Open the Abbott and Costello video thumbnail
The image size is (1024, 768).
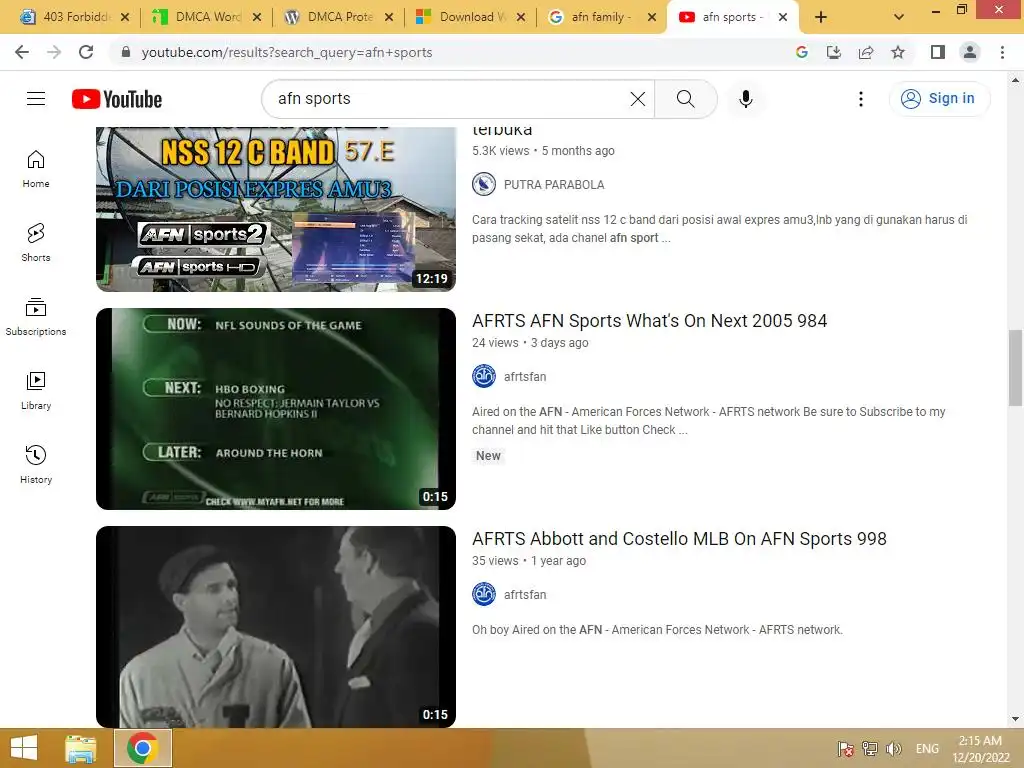pos(276,627)
